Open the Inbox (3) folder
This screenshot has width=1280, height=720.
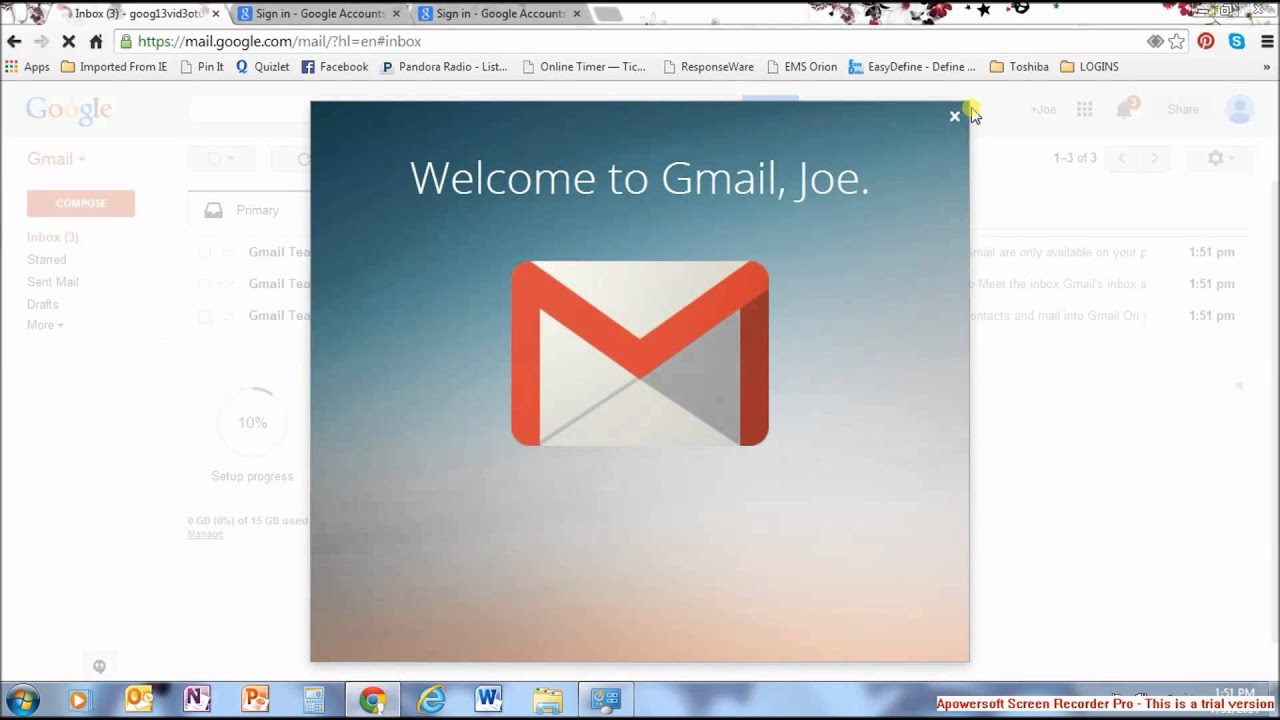(x=53, y=237)
